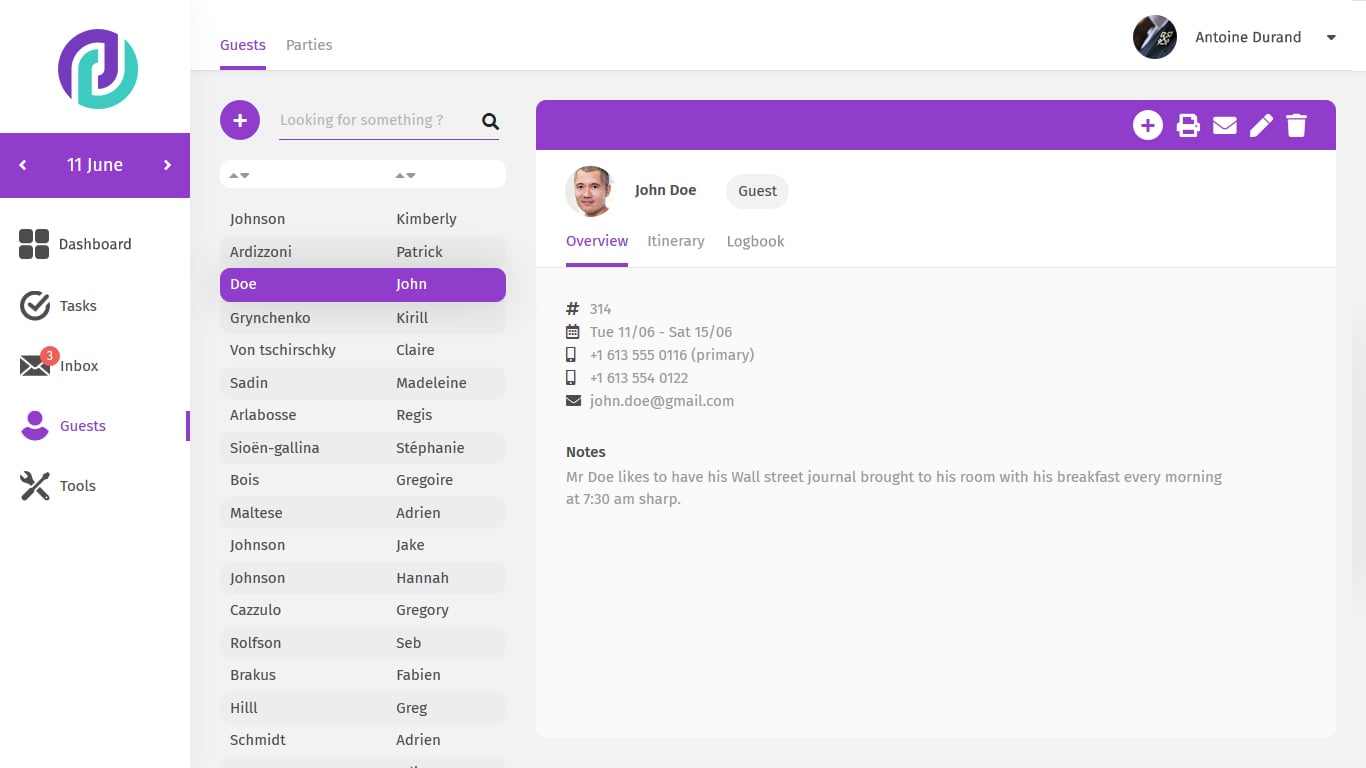Go to previous date with left arrow
The image size is (1366, 768).
pos(23,165)
